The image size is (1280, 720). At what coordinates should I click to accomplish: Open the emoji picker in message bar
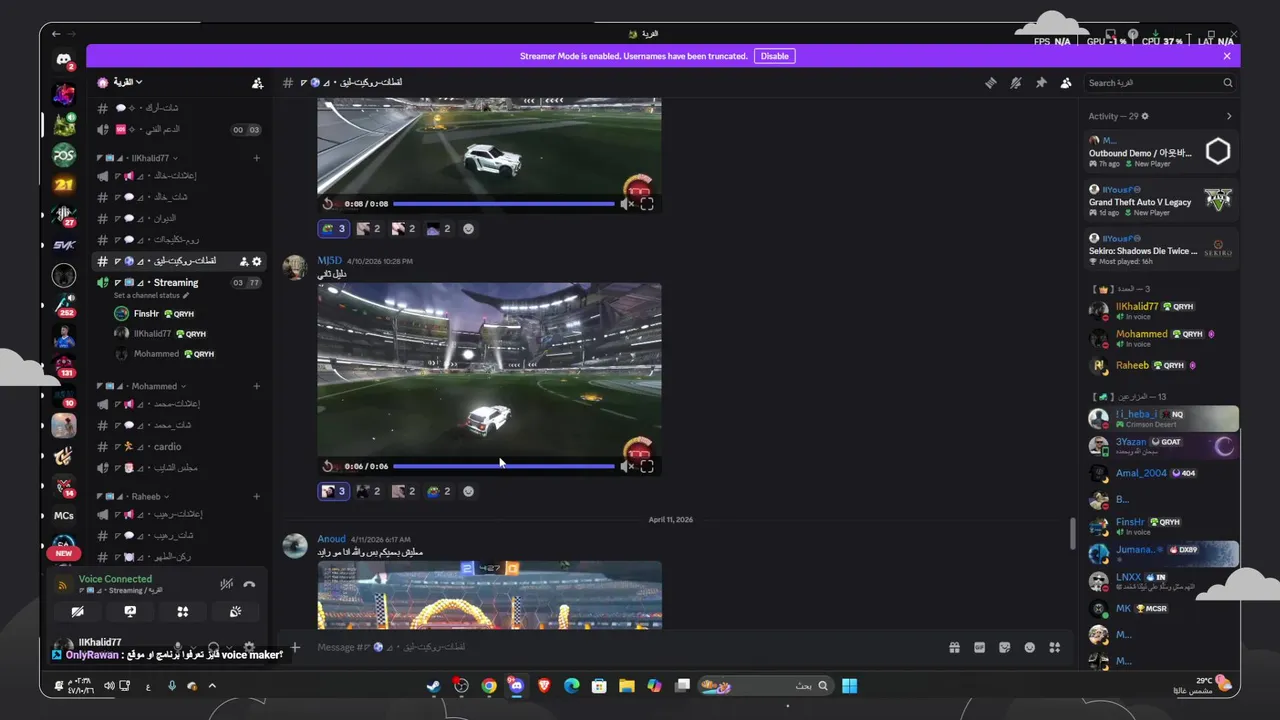pos(1030,647)
